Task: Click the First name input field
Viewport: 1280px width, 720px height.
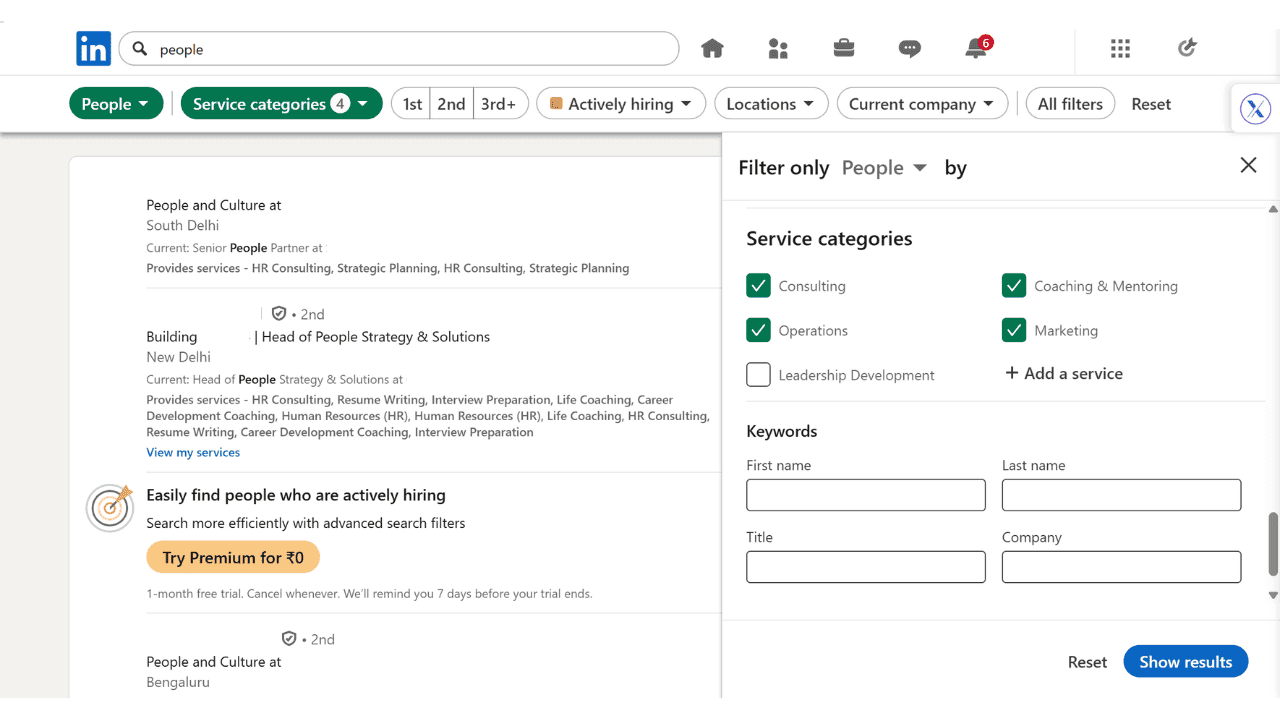Action: pos(866,495)
